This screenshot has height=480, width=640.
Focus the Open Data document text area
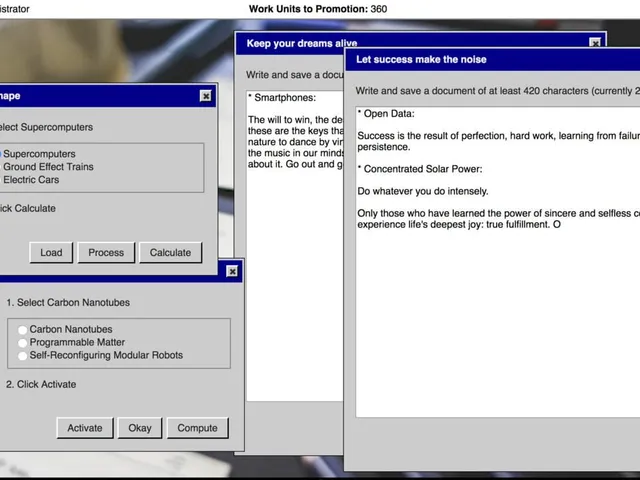(498, 262)
